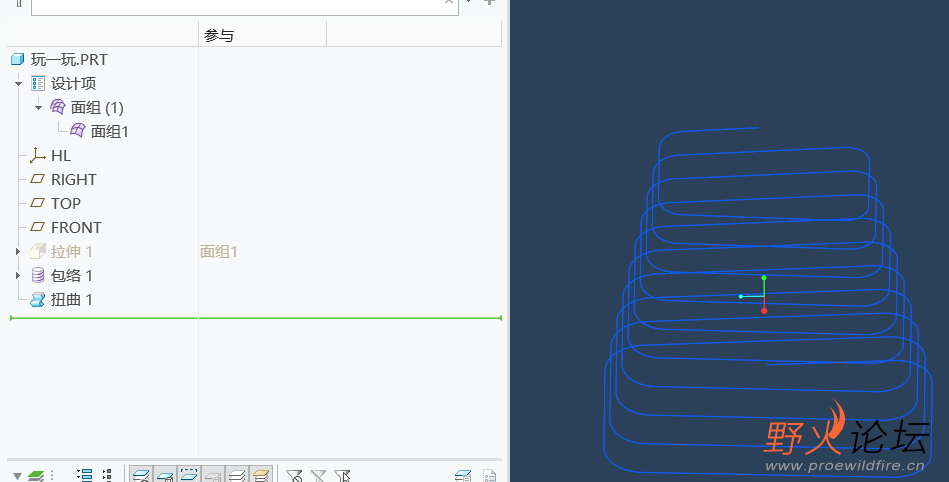Click the RIGHT datum plane icon

coord(38,179)
